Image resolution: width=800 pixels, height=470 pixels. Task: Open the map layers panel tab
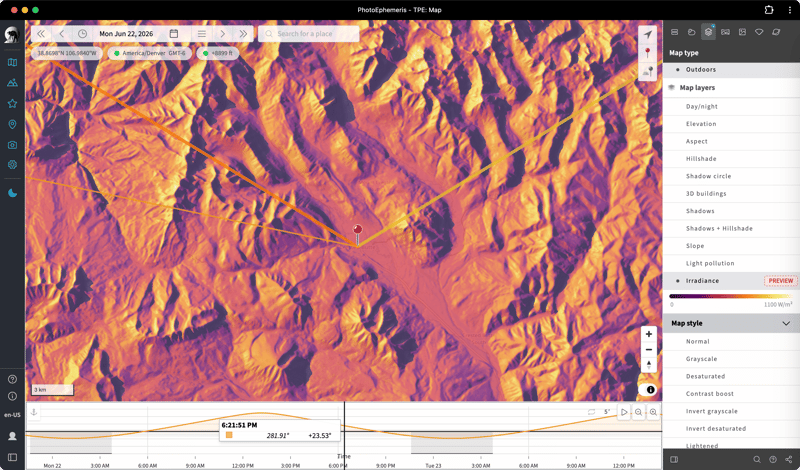click(x=708, y=32)
